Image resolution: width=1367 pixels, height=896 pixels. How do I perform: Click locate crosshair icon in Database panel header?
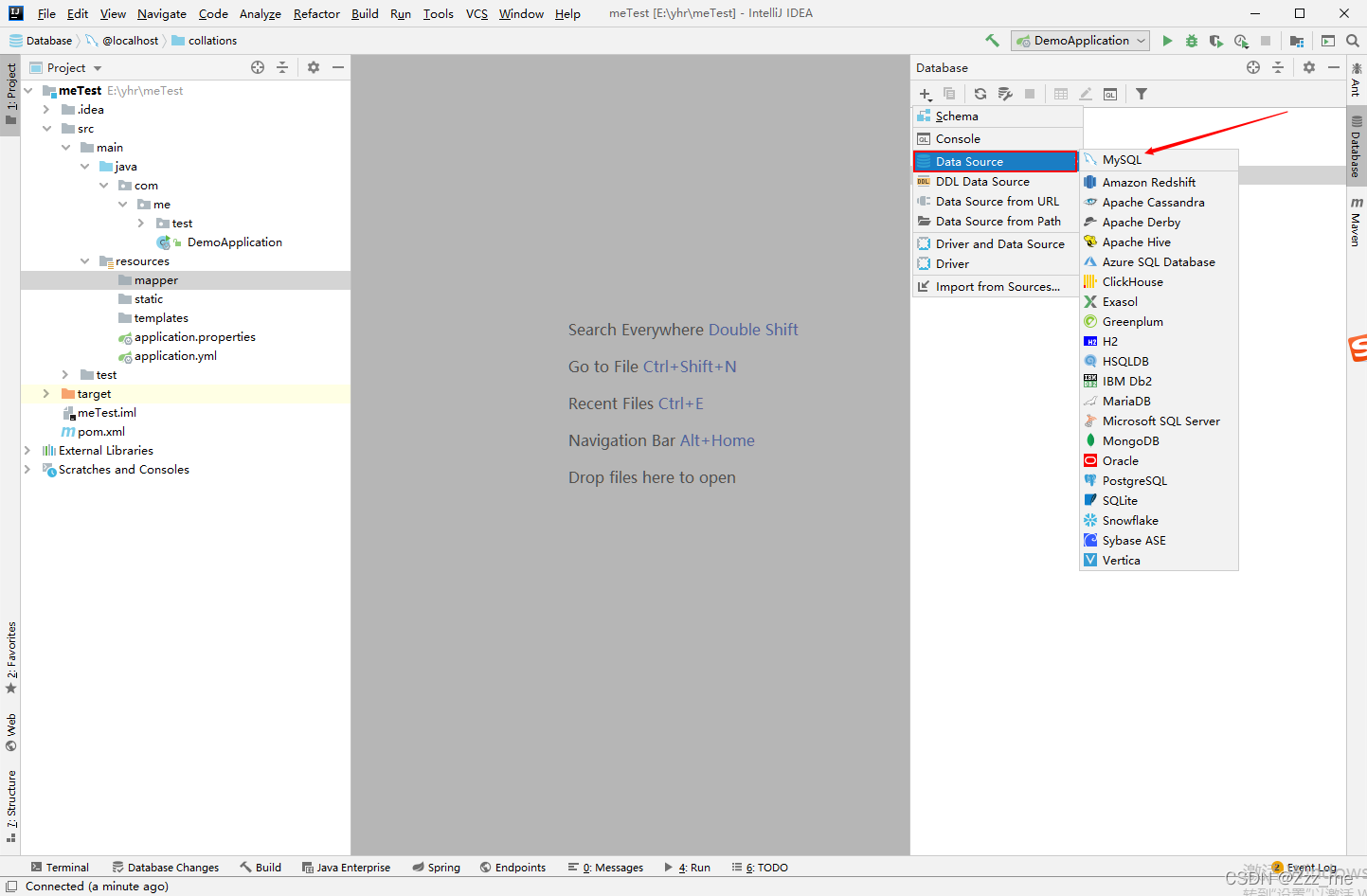point(1253,67)
